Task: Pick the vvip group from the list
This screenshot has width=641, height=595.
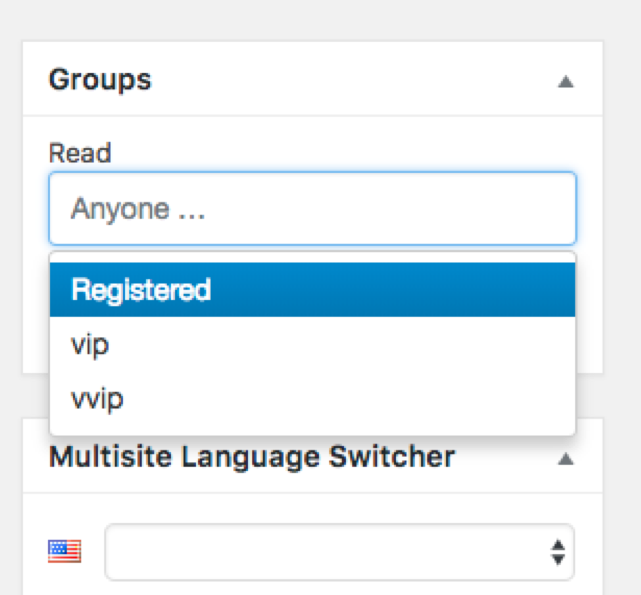Action: coord(97,398)
